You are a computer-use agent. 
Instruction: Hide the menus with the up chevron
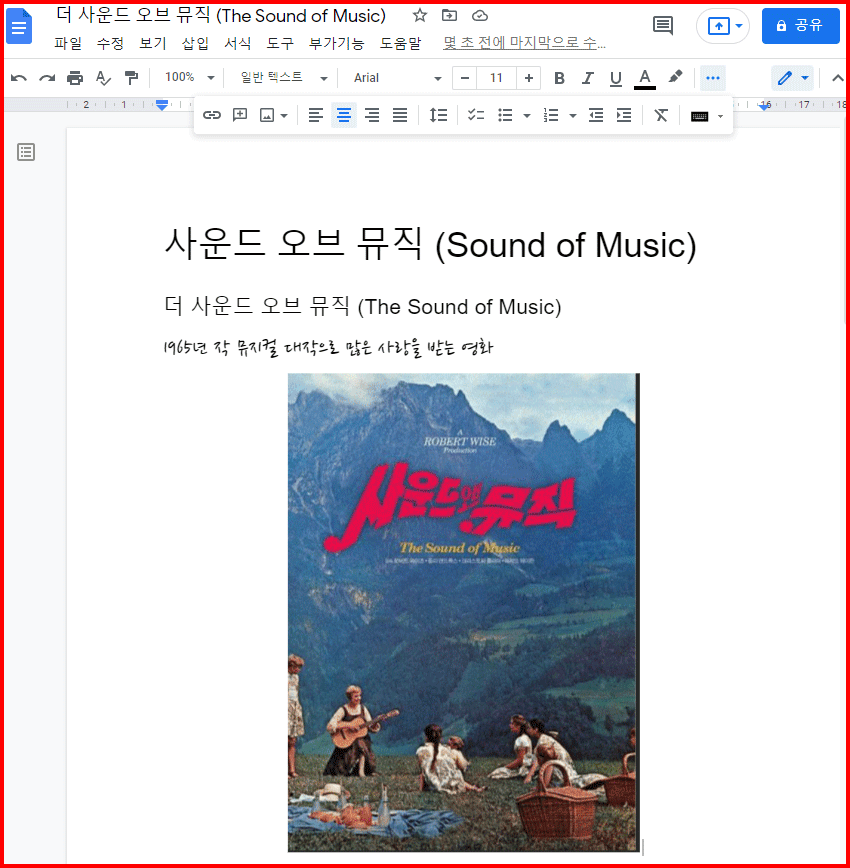coord(837,78)
